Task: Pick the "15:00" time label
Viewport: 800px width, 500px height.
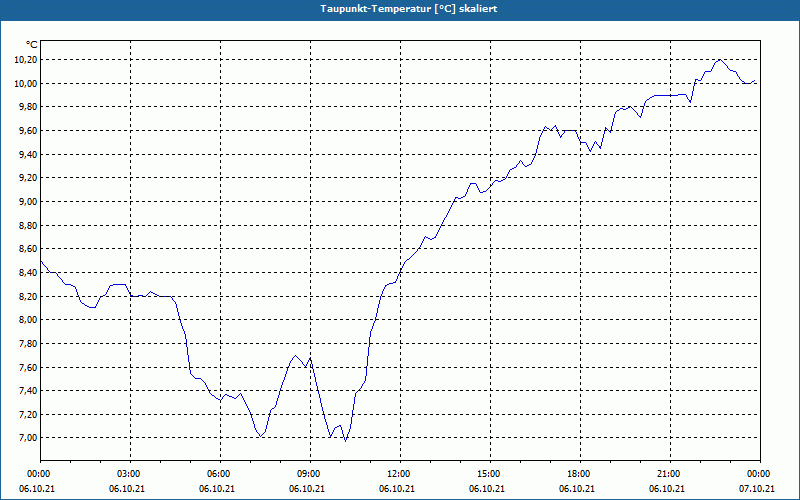Action: point(487,473)
